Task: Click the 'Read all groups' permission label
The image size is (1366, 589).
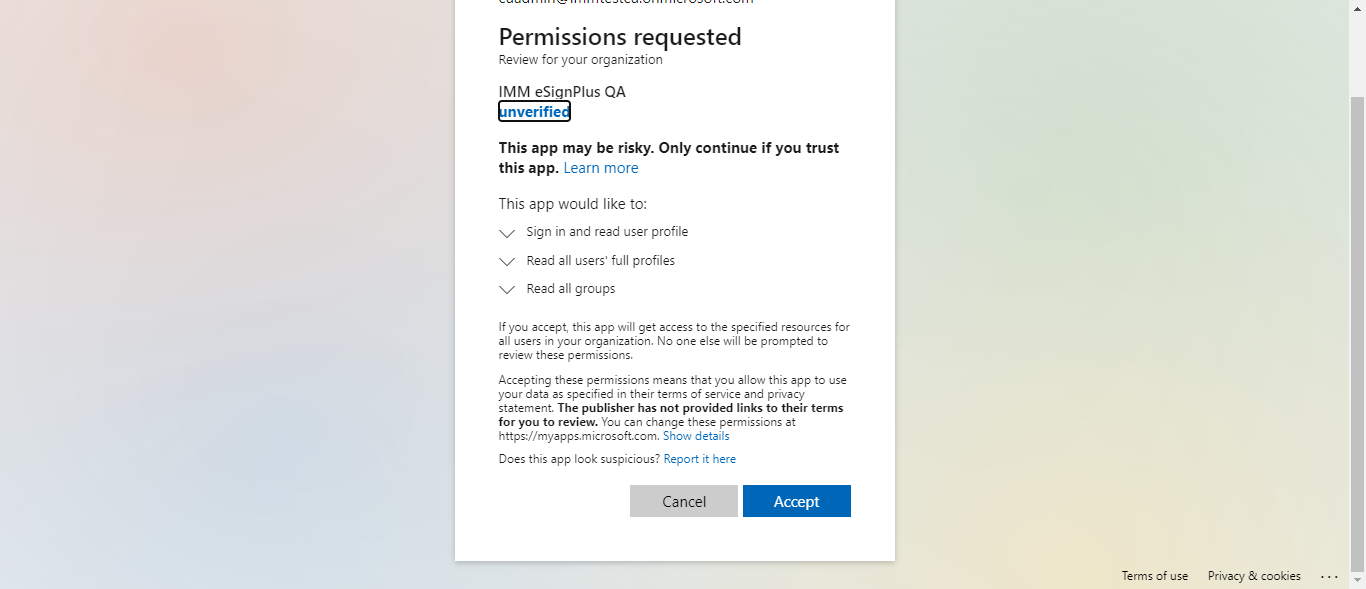Action: point(571,289)
